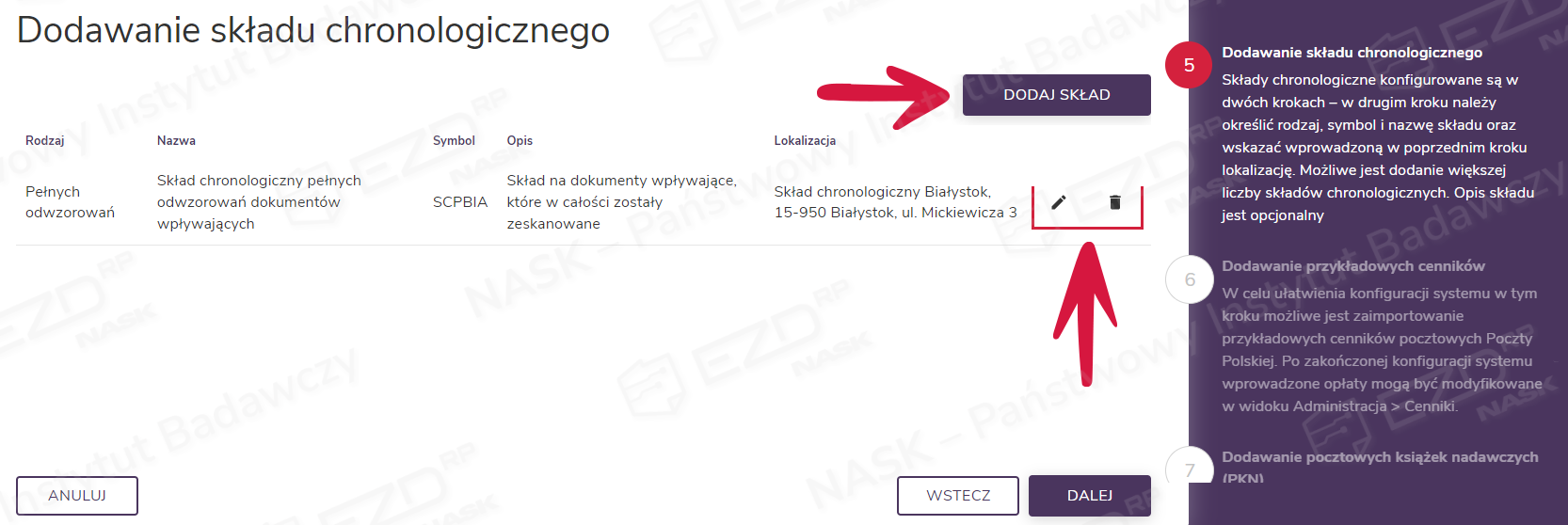The height and width of the screenshot is (525, 1568).
Task: Click the Nazwa column header
Action: (x=176, y=141)
